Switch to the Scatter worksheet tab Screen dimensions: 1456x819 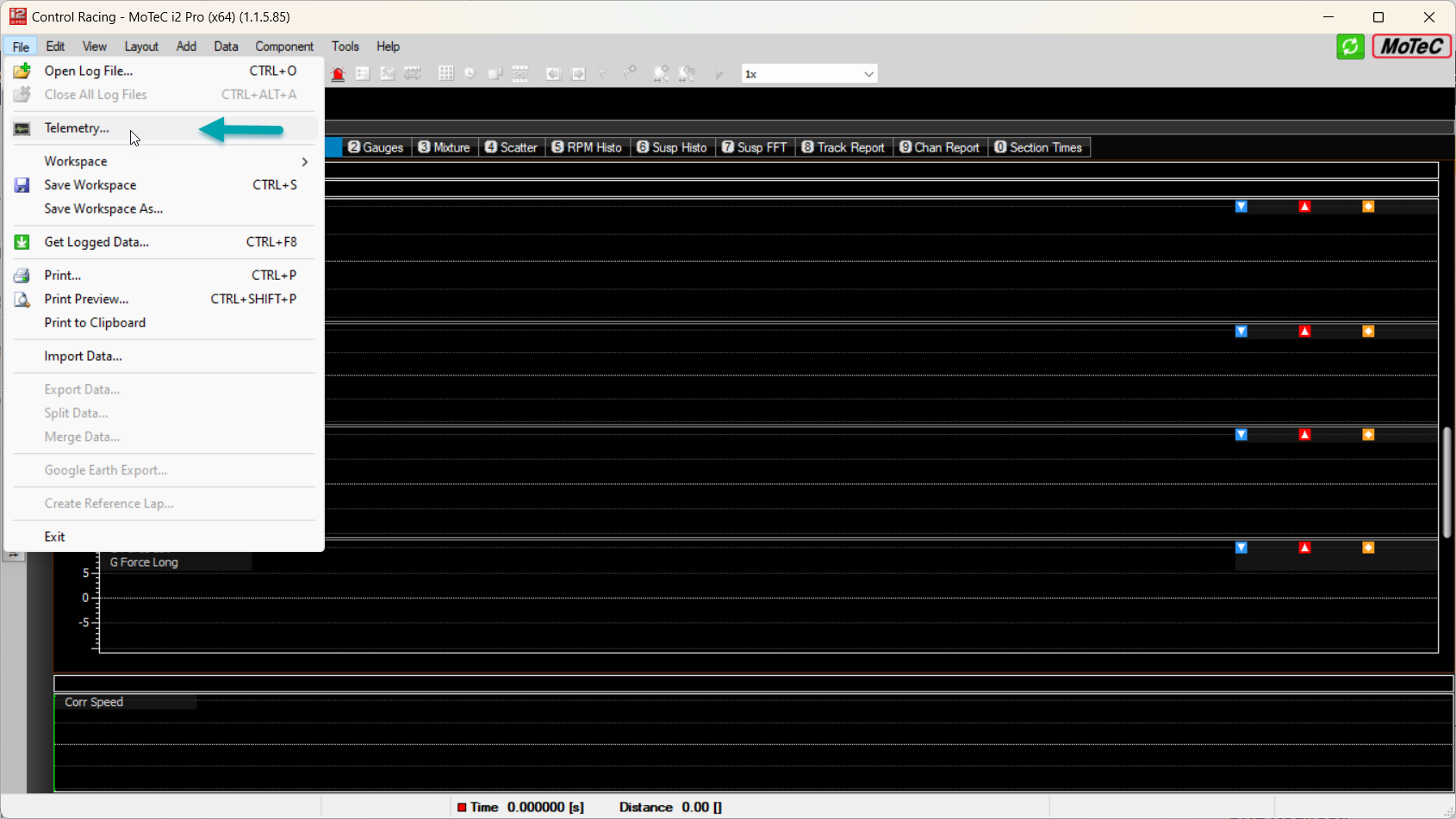point(512,147)
